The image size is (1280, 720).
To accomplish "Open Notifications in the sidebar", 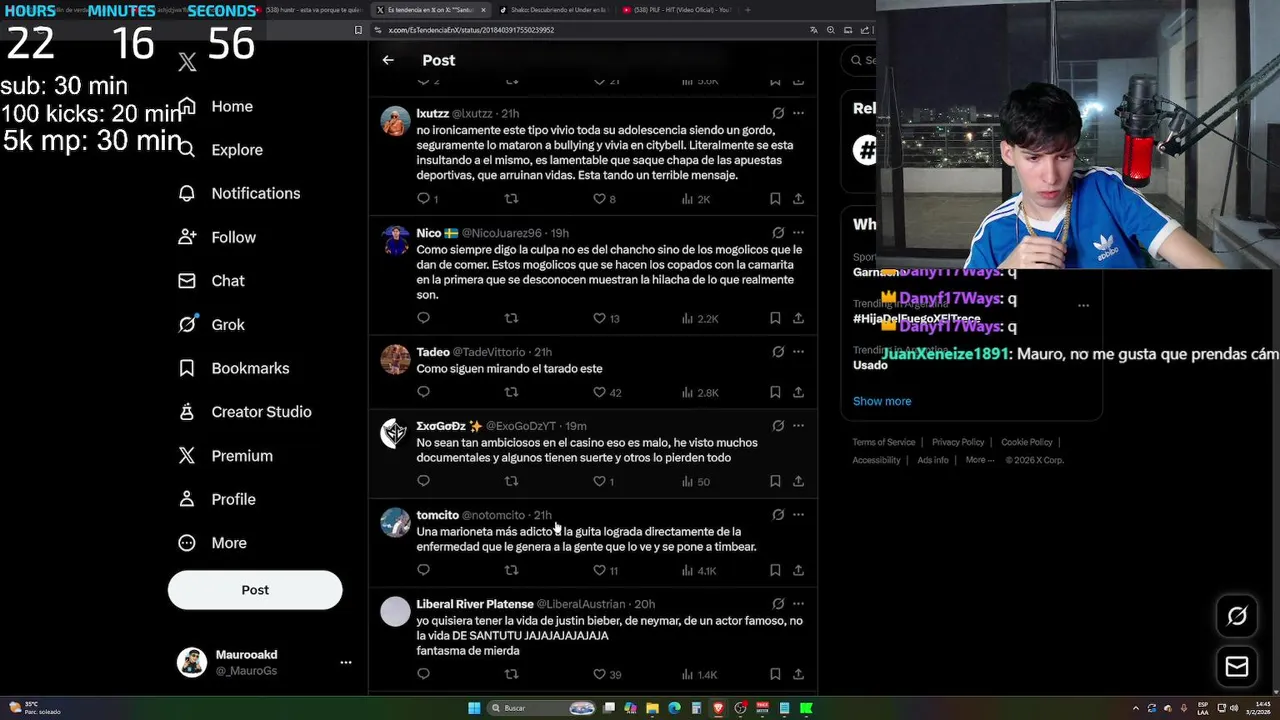I will [239, 193].
